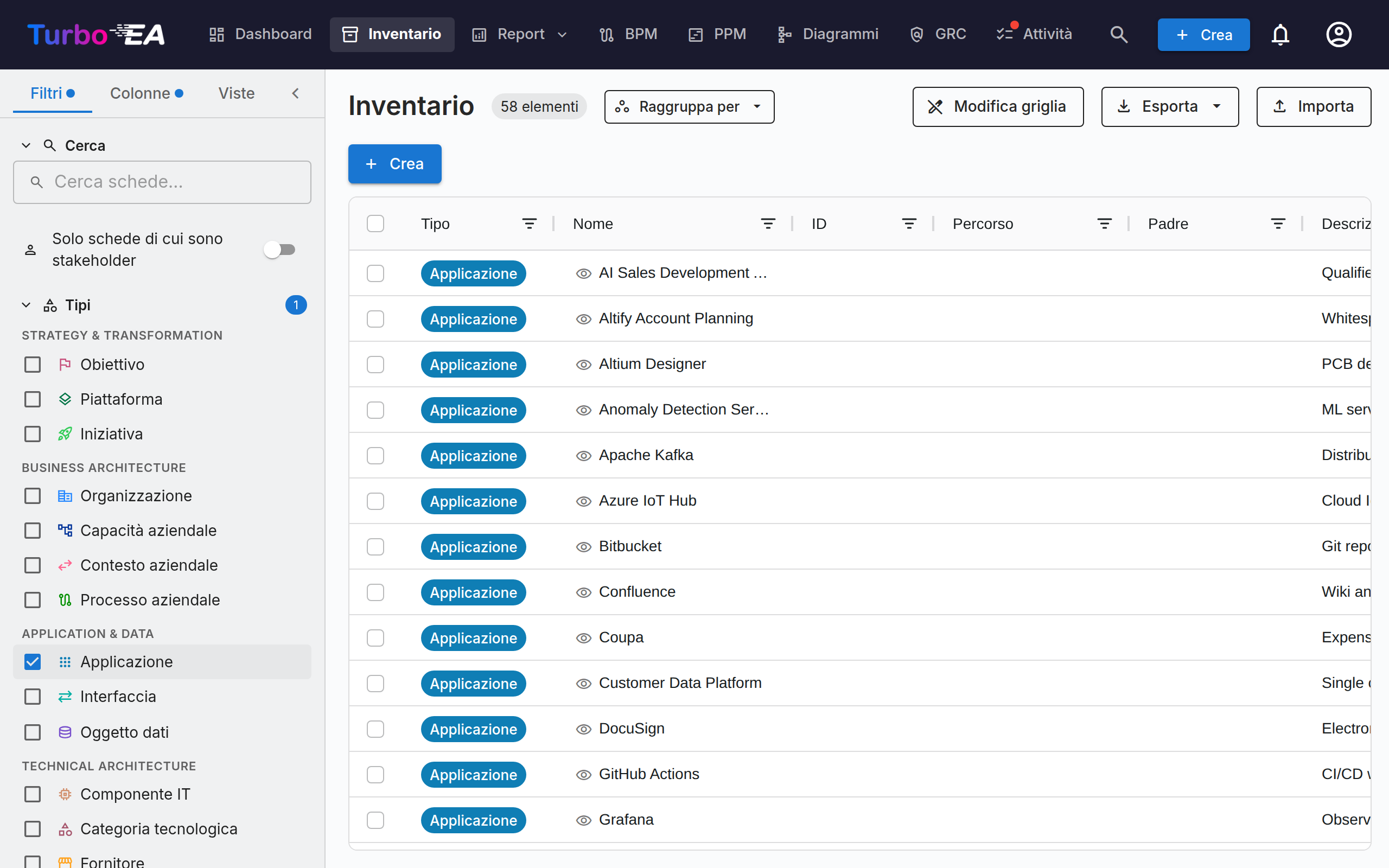This screenshot has width=1389, height=868.
Task: Click the Cerca schede search field
Action: (x=162, y=182)
